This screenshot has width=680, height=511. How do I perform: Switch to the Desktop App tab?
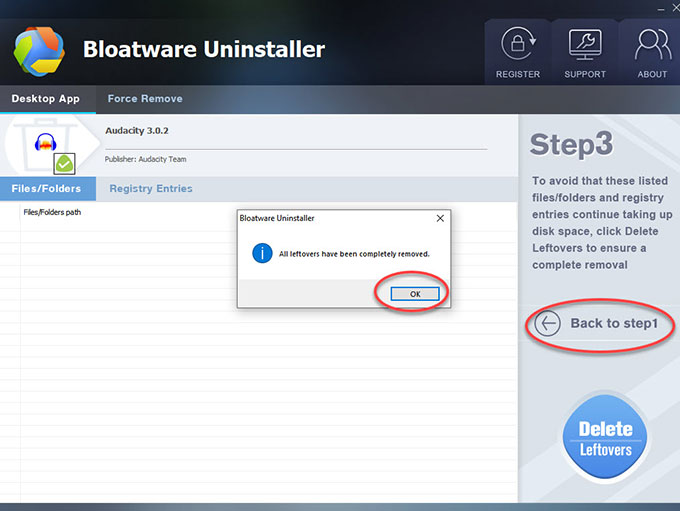click(x=48, y=99)
